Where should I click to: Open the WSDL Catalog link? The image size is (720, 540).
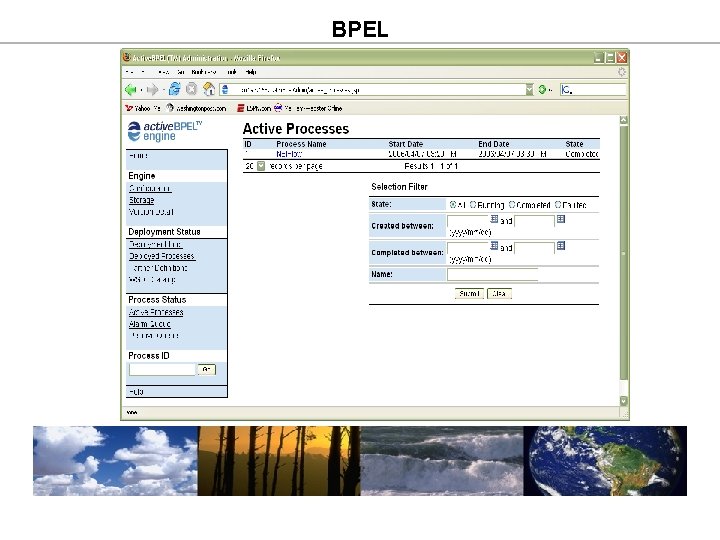152,280
